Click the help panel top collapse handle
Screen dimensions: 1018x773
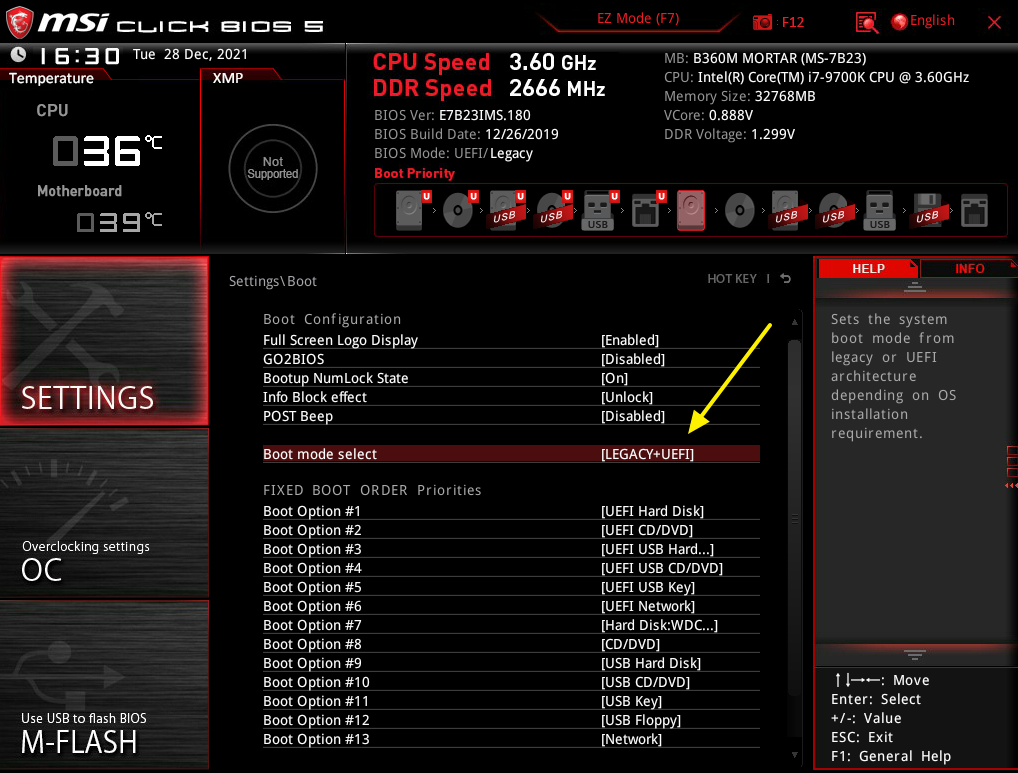915,287
